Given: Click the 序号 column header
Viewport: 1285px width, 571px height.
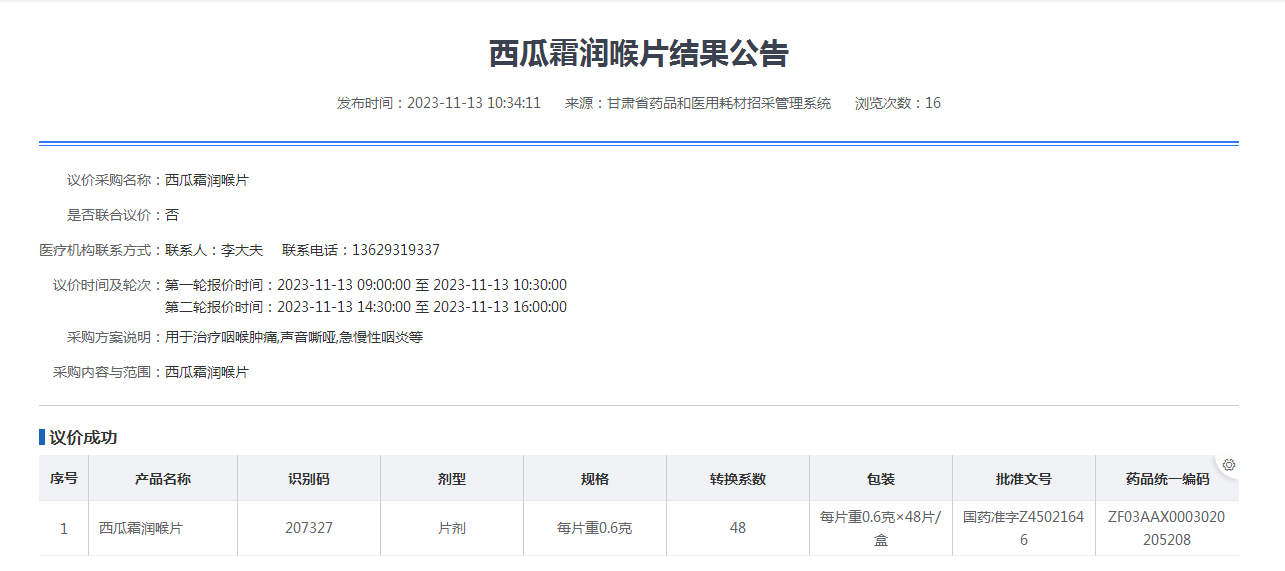Looking at the screenshot, I should pos(64,479).
